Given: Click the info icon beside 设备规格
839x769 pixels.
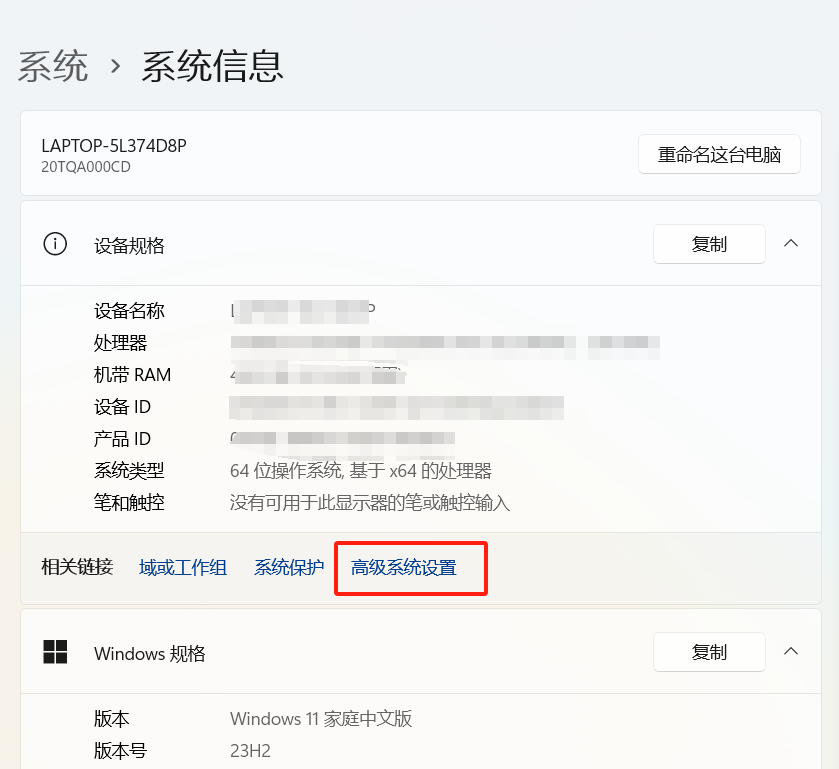Looking at the screenshot, I should pyautogui.click(x=55, y=244).
